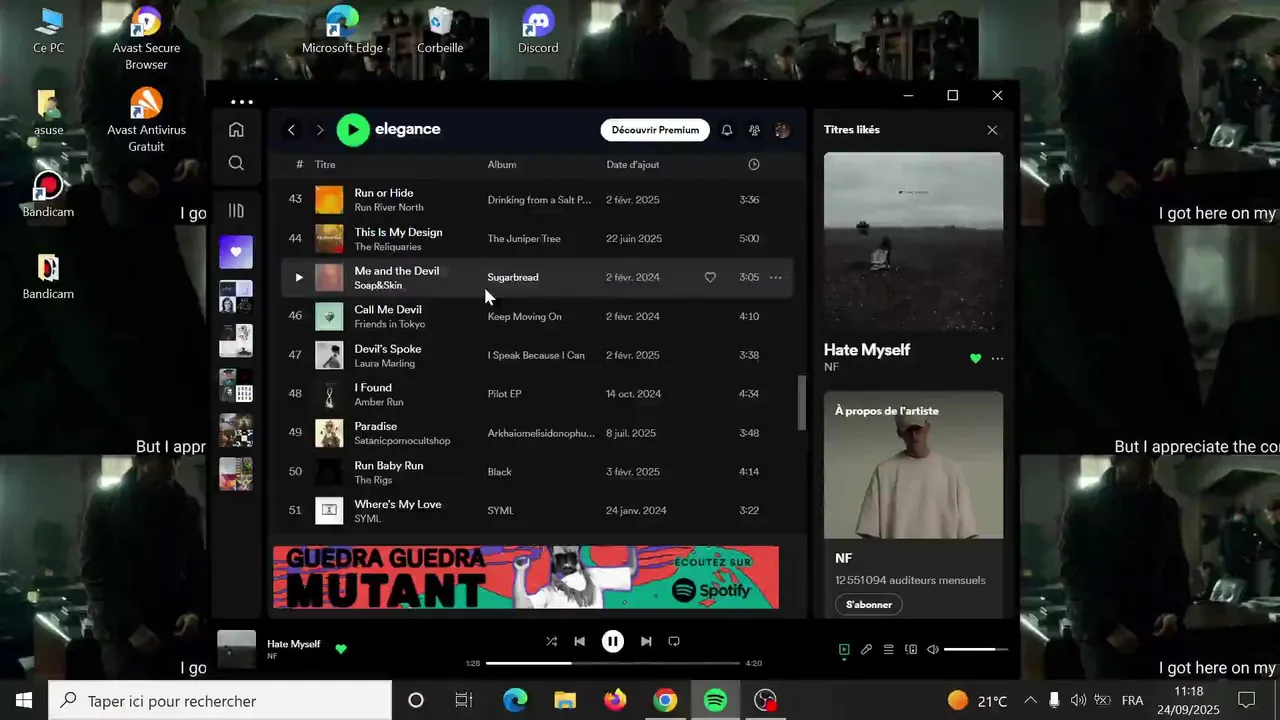Open Hate Myself title in side panel

(867, 349)
